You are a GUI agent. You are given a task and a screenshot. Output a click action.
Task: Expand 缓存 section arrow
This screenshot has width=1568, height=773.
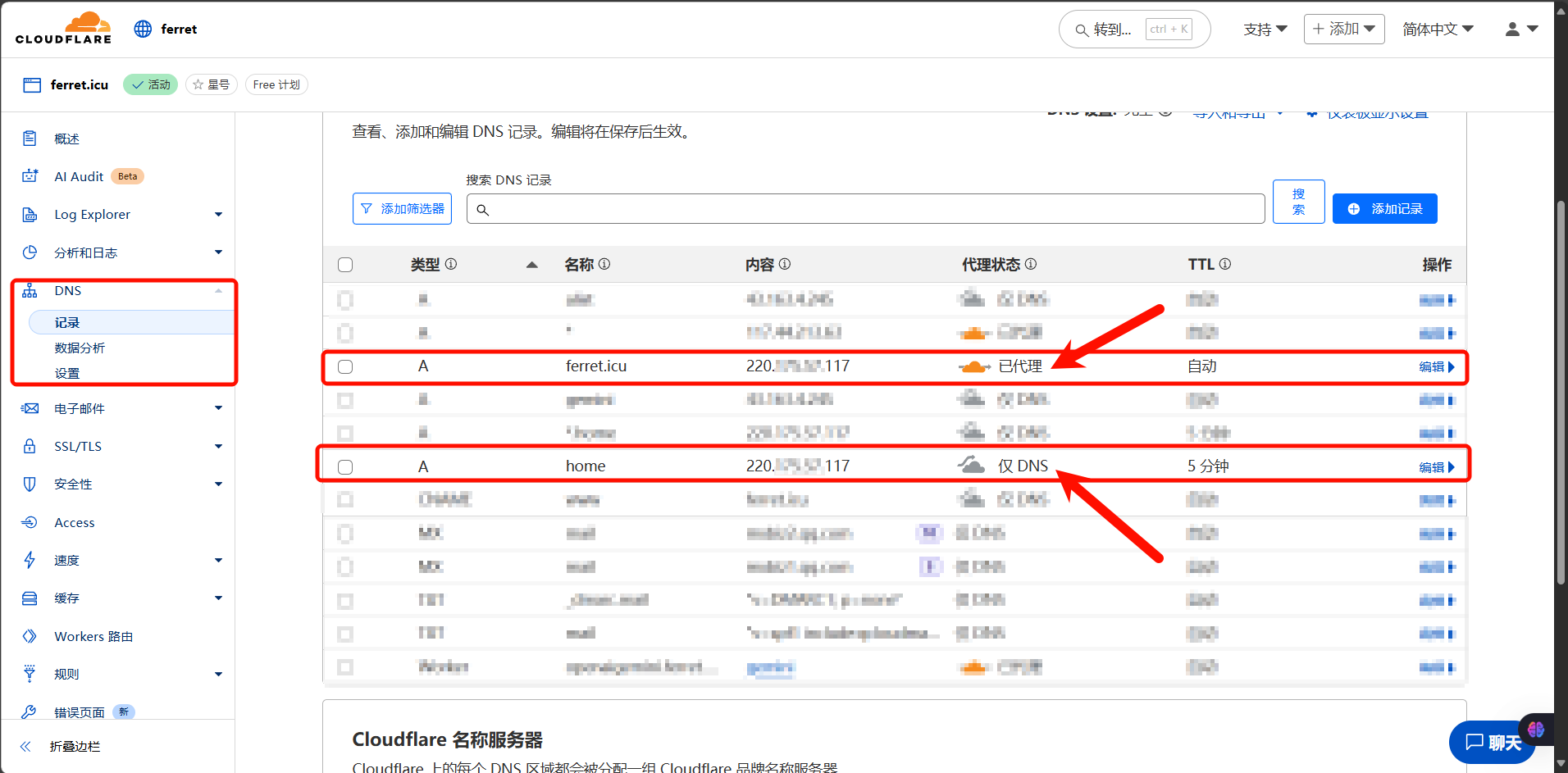pos(218,598)
